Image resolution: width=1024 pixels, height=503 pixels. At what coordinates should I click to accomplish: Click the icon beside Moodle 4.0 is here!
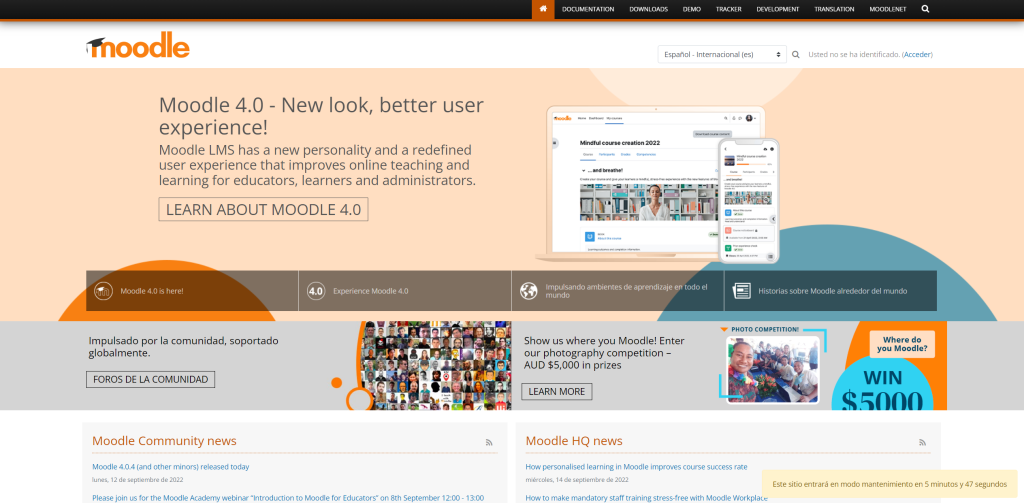click(103, 291)
